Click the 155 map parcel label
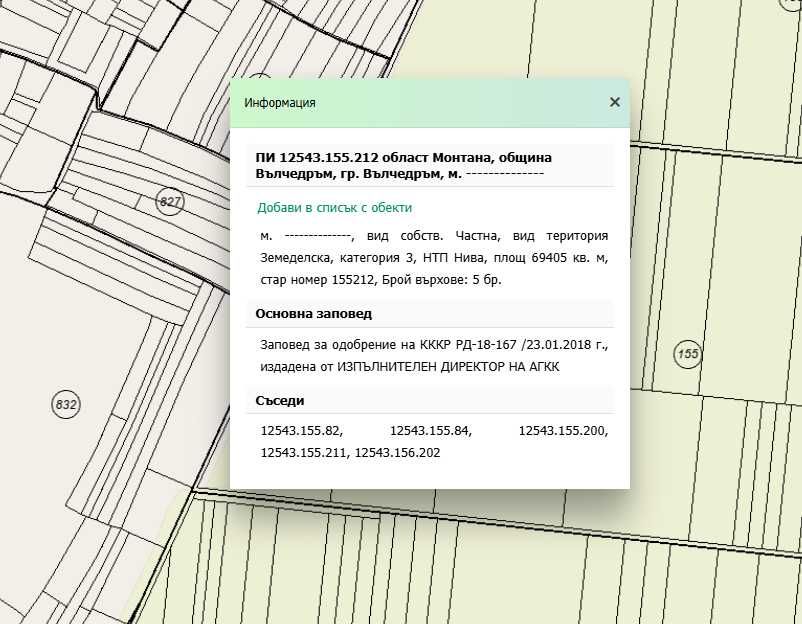 688,353
